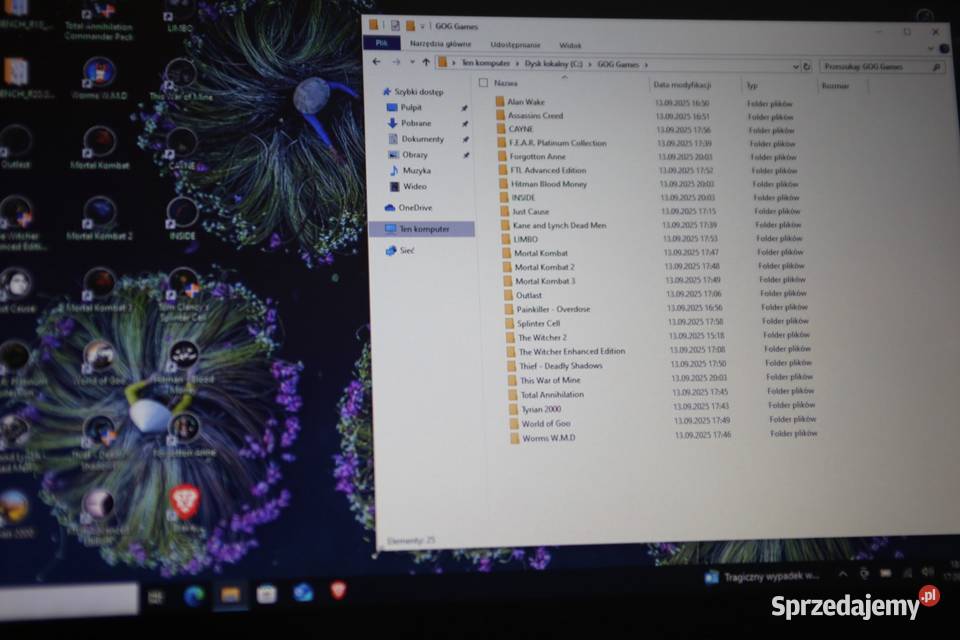
Task: Expand the chevron after Ten komputer breadcrumb
Action: pyautogui.click(x=517, y=63)
